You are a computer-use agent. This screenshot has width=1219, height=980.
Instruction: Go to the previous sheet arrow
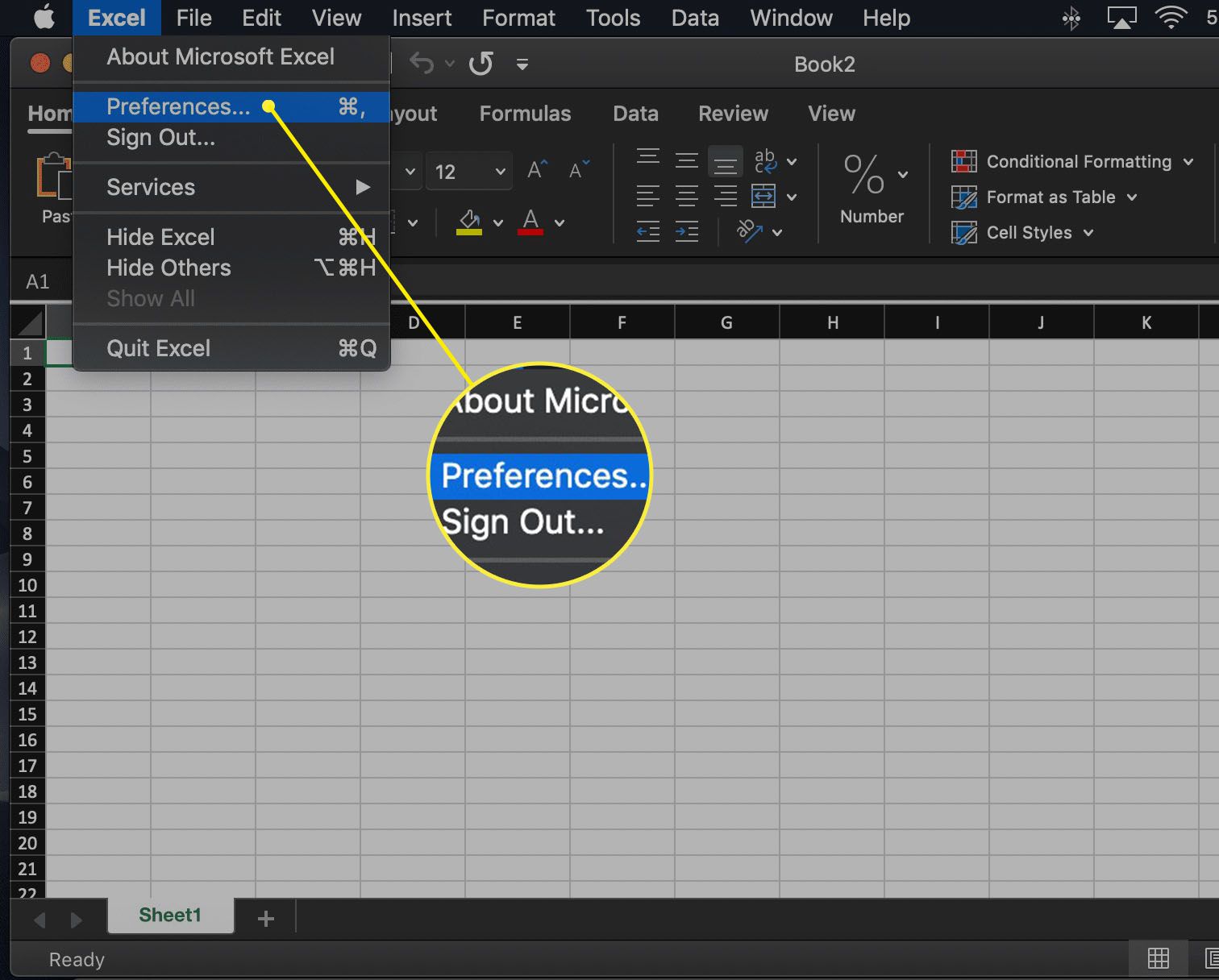click(x=40, y=920)
